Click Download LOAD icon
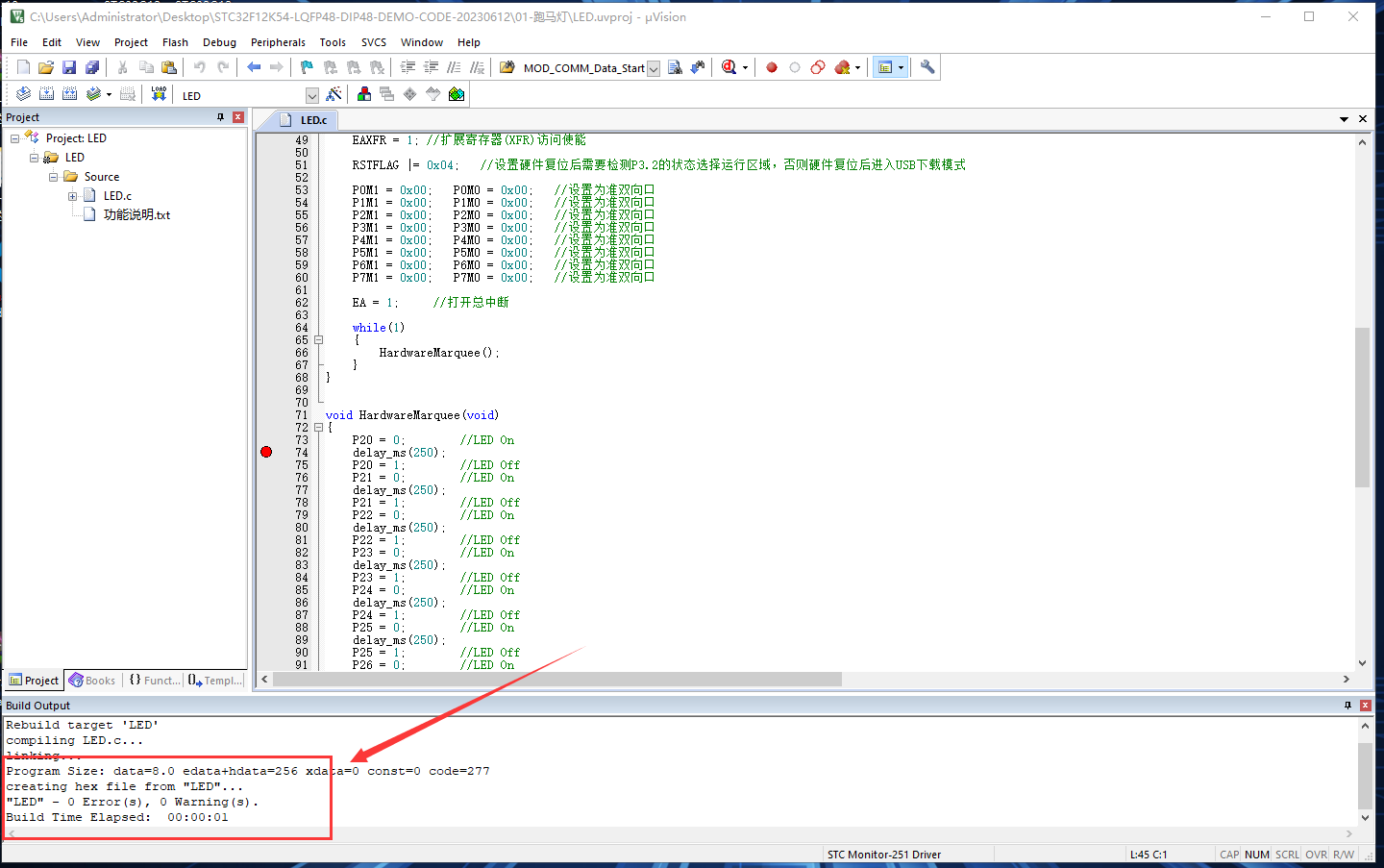The image size is (1384, 868). tap(159, 94)
